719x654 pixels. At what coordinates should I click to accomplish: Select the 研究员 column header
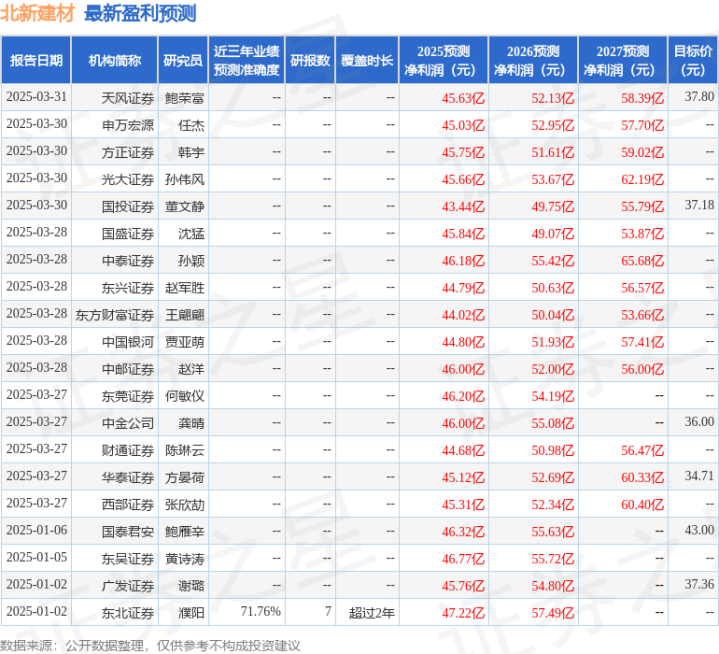pos(183,60)
